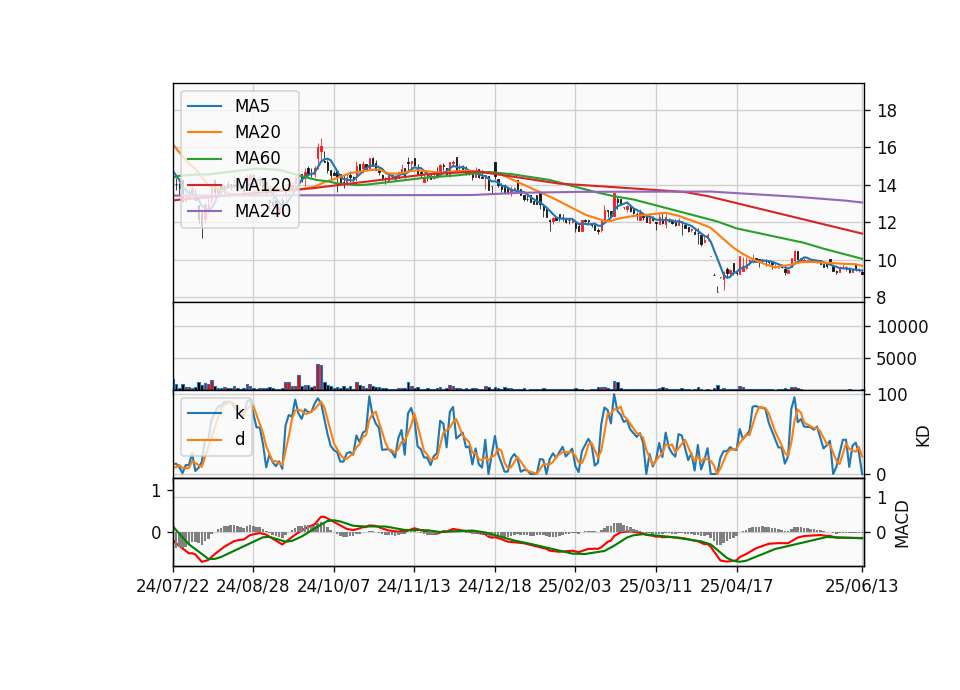Click the MA120 legend label
This screenshot has width=960, height=690.
[x=263, y=184]
